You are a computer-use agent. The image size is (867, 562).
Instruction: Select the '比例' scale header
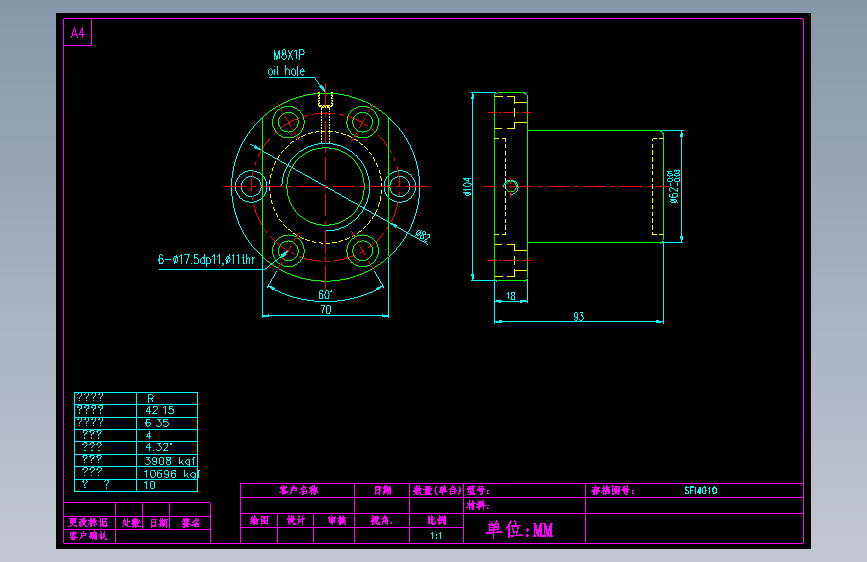coord(436,520)
